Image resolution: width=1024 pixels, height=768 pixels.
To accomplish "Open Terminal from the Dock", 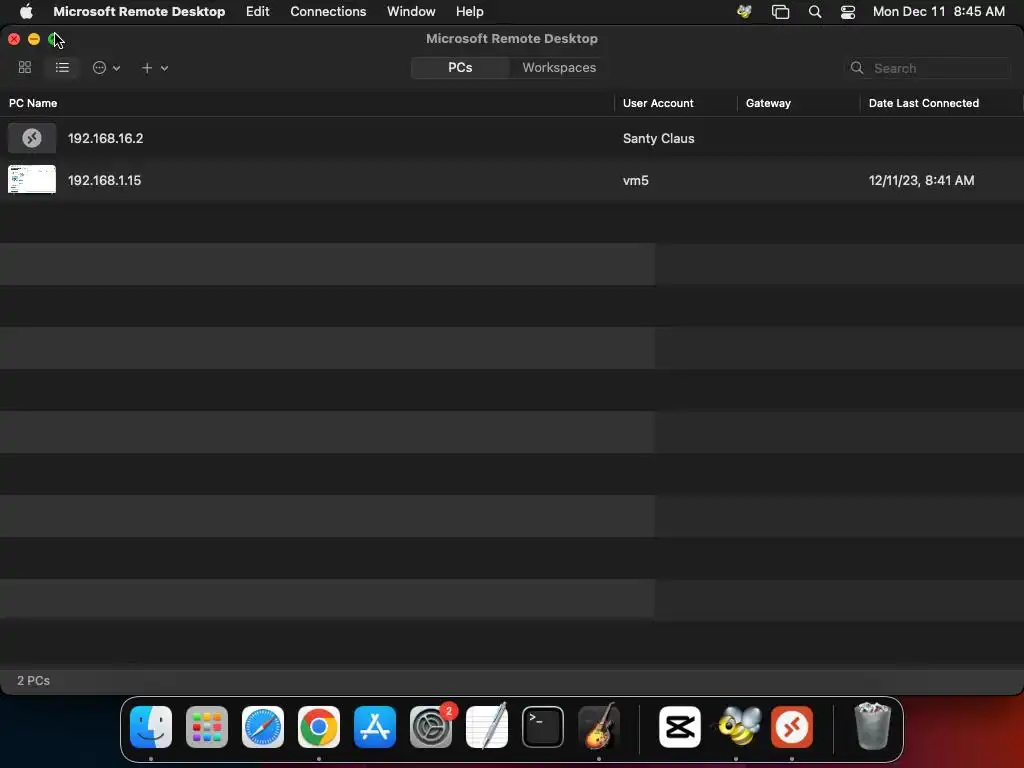I will pyautogui.click(x=543, y=727).
